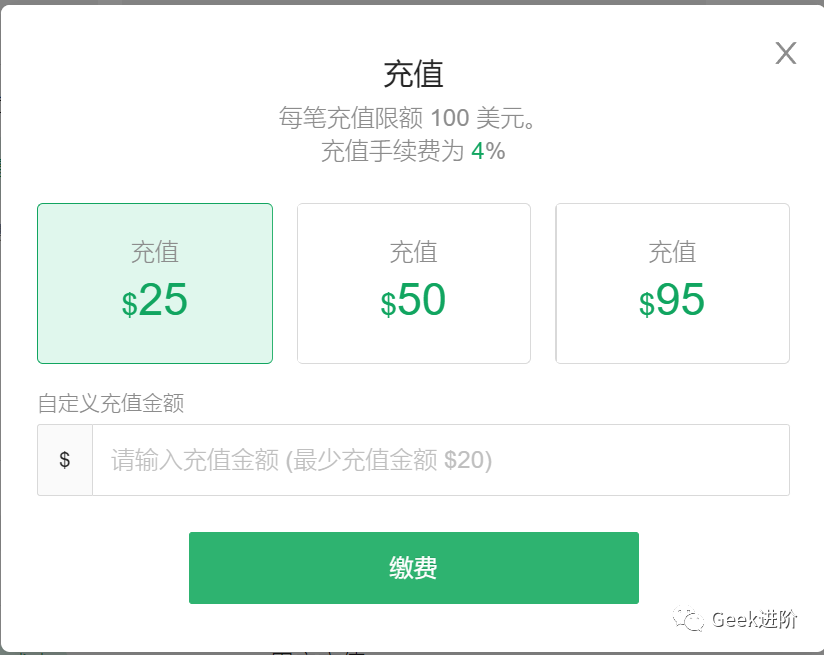This screenshot has height=655, width=824.
Task: Click the 充值 label above $95
Action: click(672, 252)
